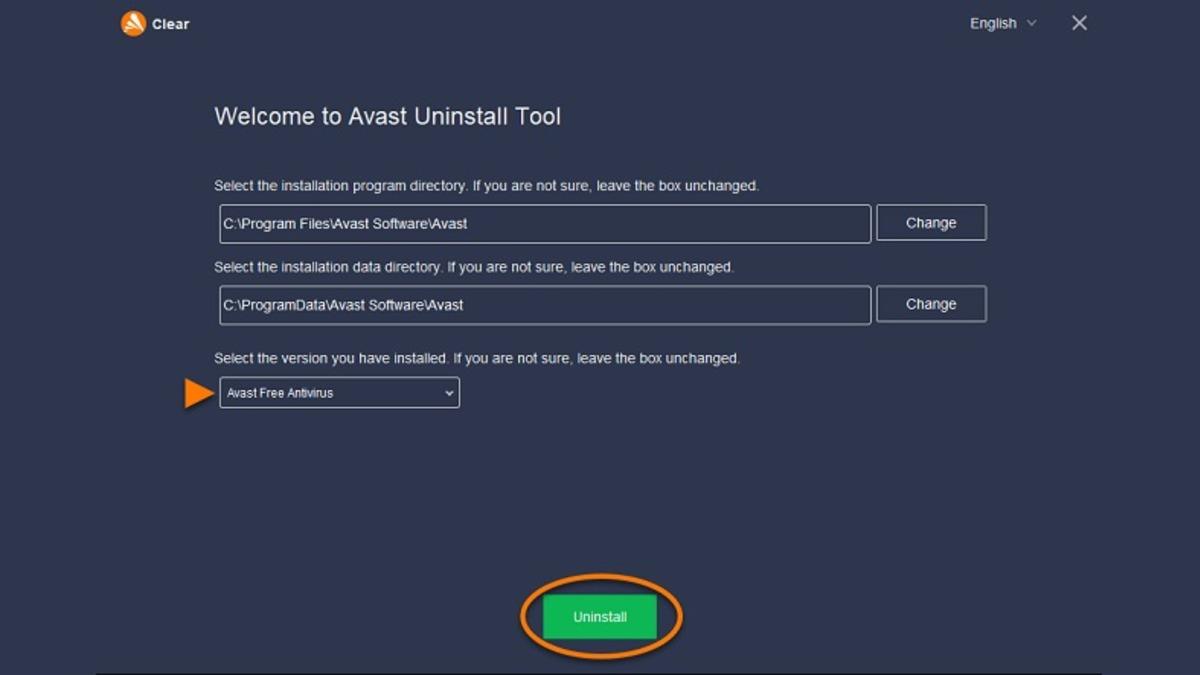Click inside the ProgramData directory text box
1200x675 pixels.
coord(544,304)
